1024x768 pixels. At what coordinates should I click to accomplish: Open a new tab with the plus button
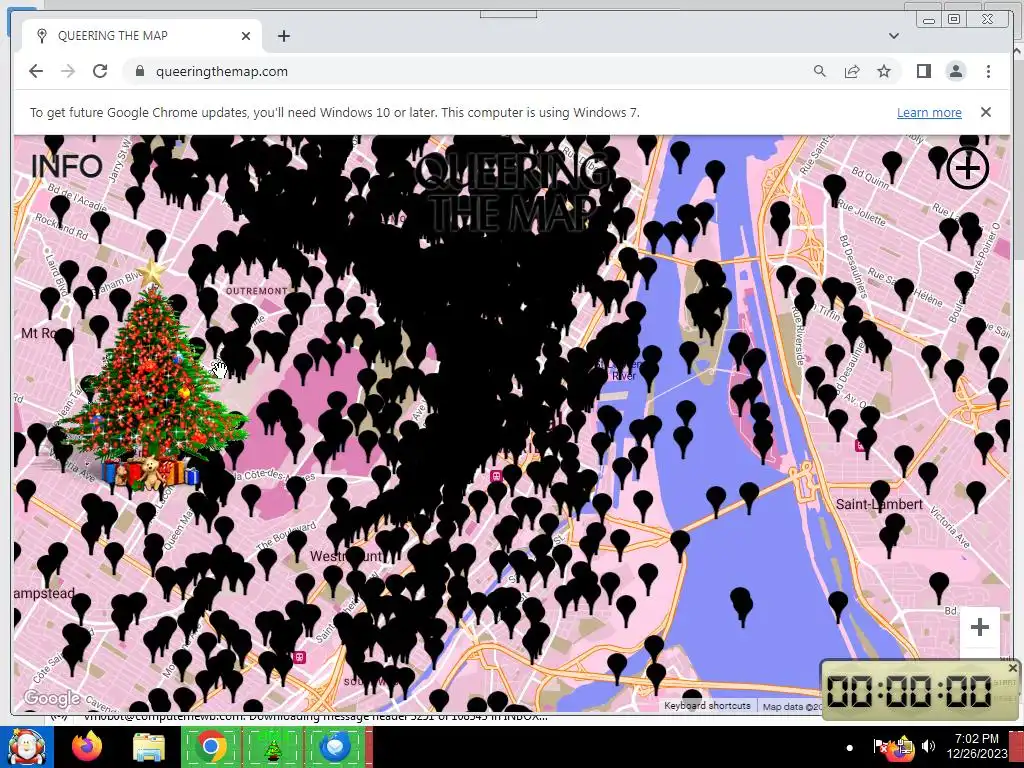pyautogui.click(x=283, y=36)
